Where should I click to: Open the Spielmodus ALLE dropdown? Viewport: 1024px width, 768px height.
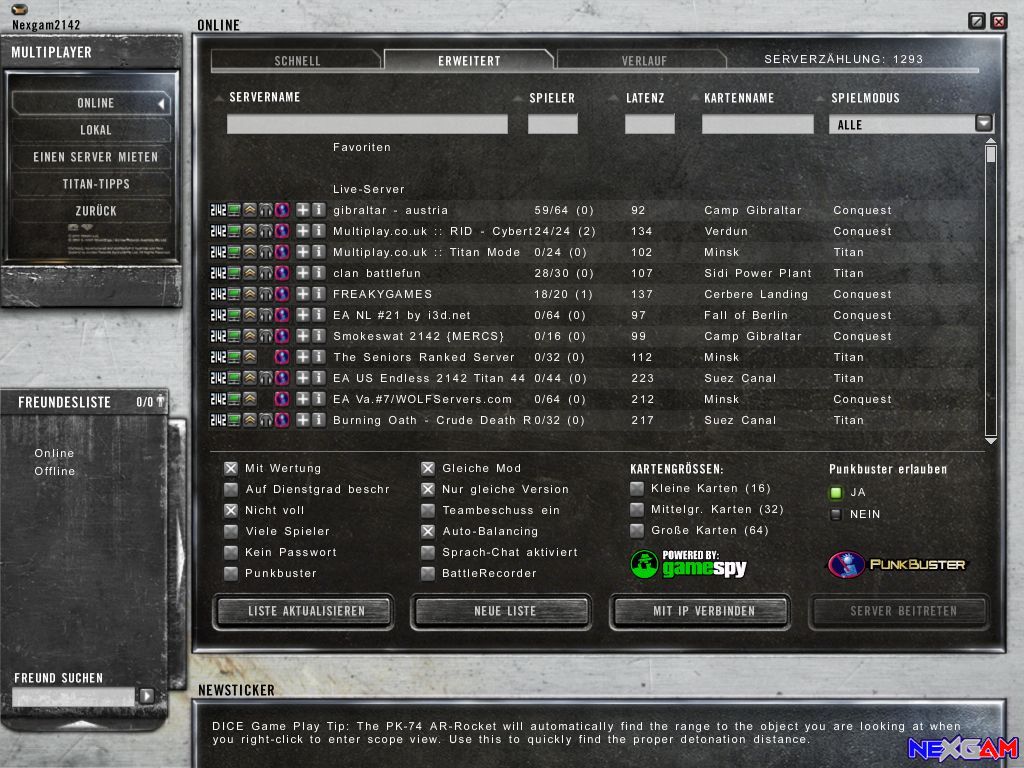coord(984,123)
